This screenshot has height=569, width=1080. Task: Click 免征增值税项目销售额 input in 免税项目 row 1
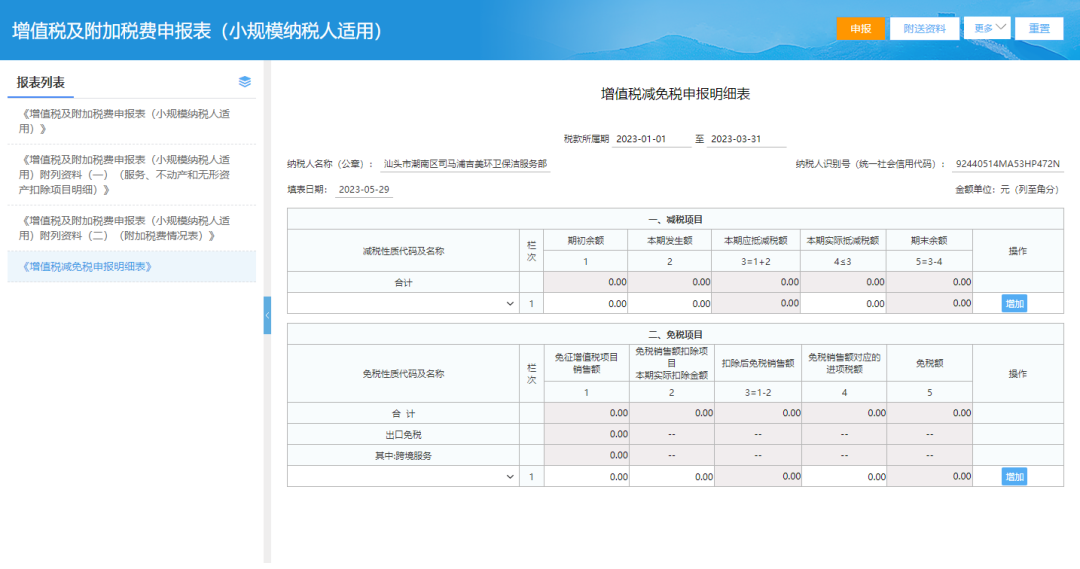tap(587, 476)
